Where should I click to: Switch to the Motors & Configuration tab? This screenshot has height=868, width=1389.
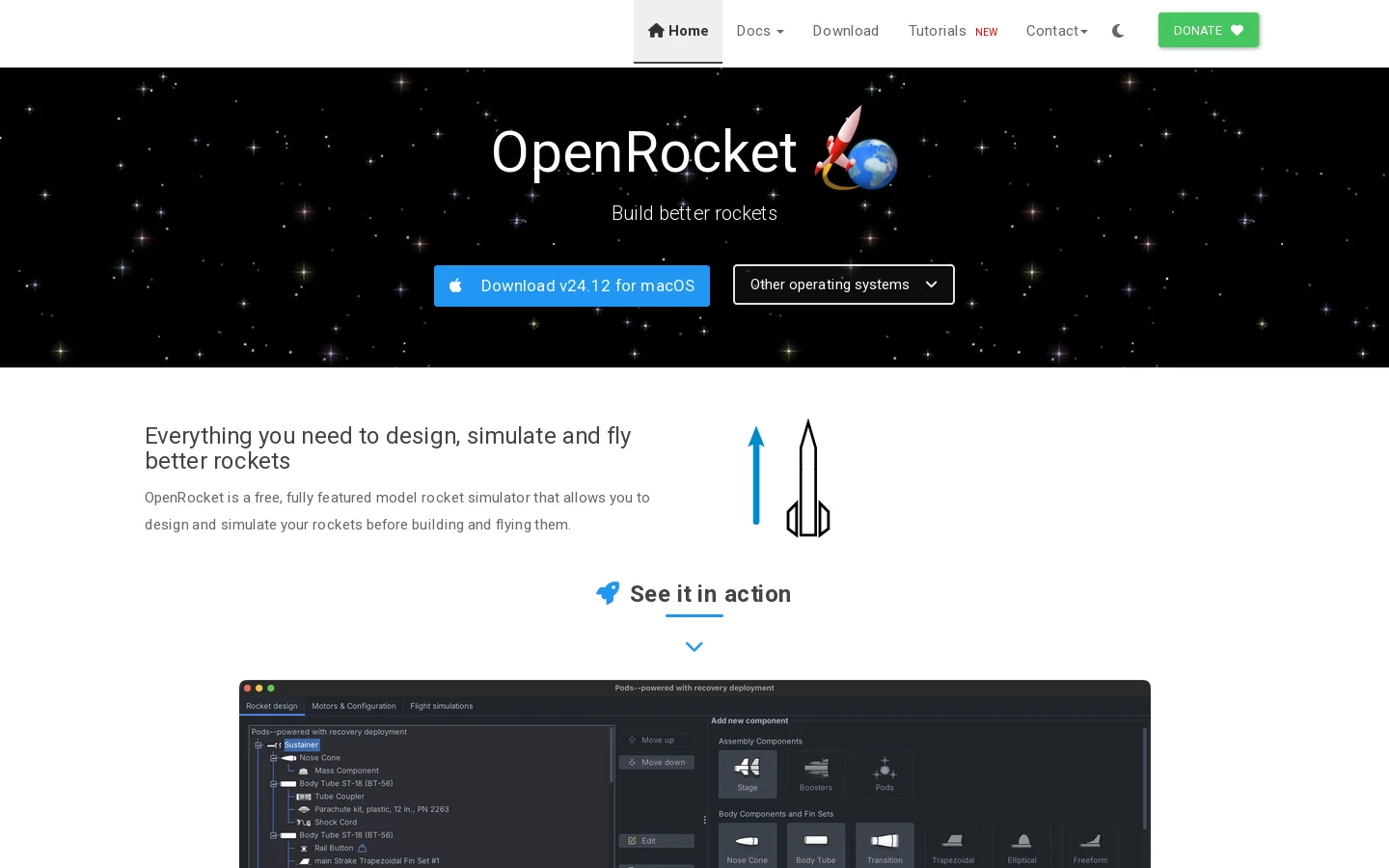354,706
